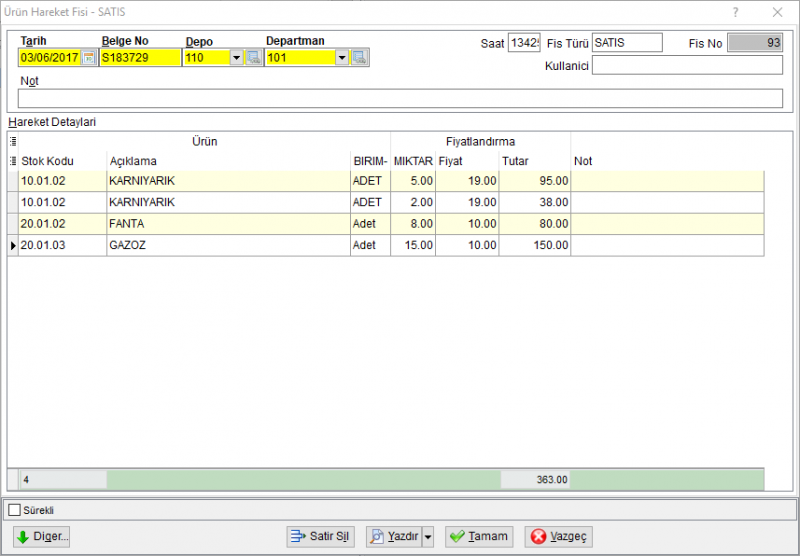Image resolution: width=800 pixels, height=556 pixels.
Task: Expand the Departman dropdown arrow
Action: point(342,58)
